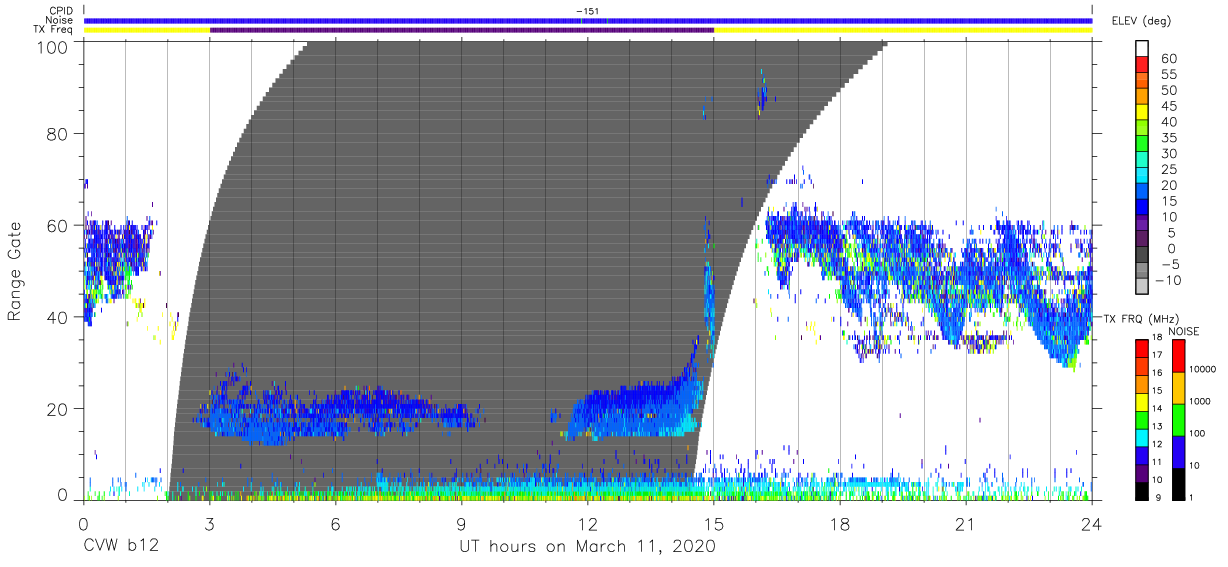
Task: Click the purple portion of the TX Freq strip
Action: click(461, 30)
